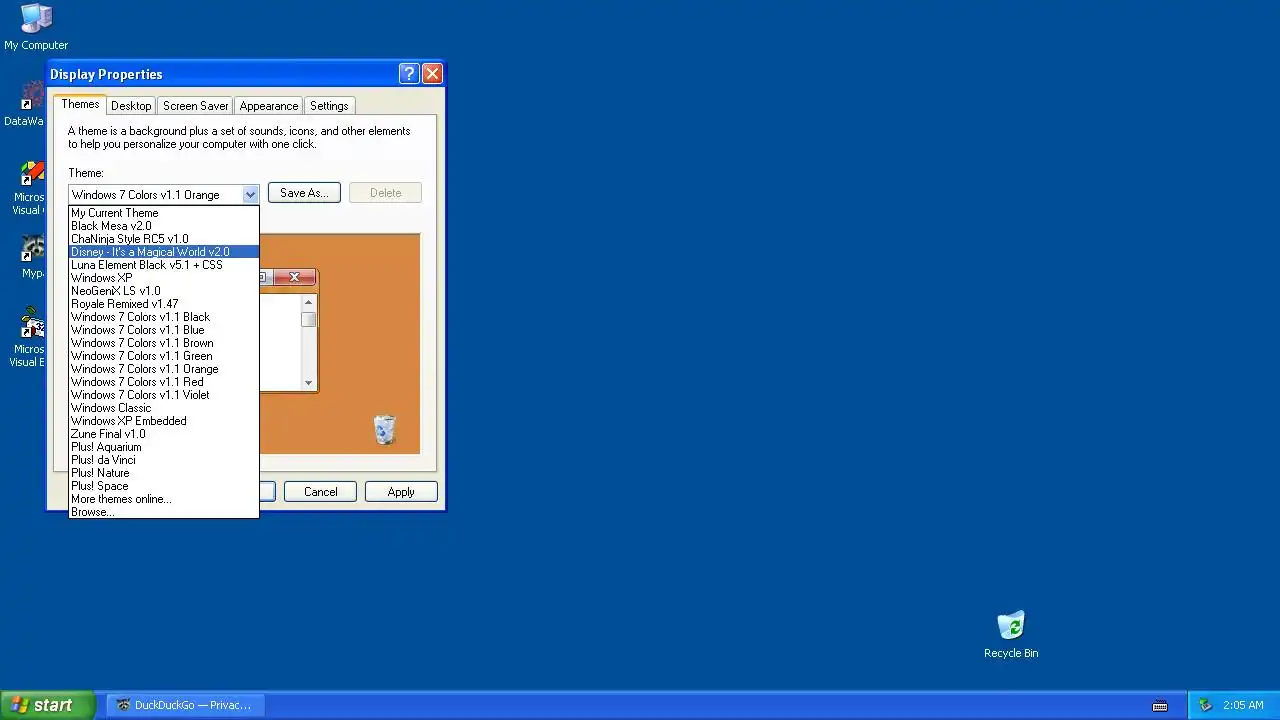Click the Cancel button
Viewport: 1280px width, 720px height.
point(321,492)
